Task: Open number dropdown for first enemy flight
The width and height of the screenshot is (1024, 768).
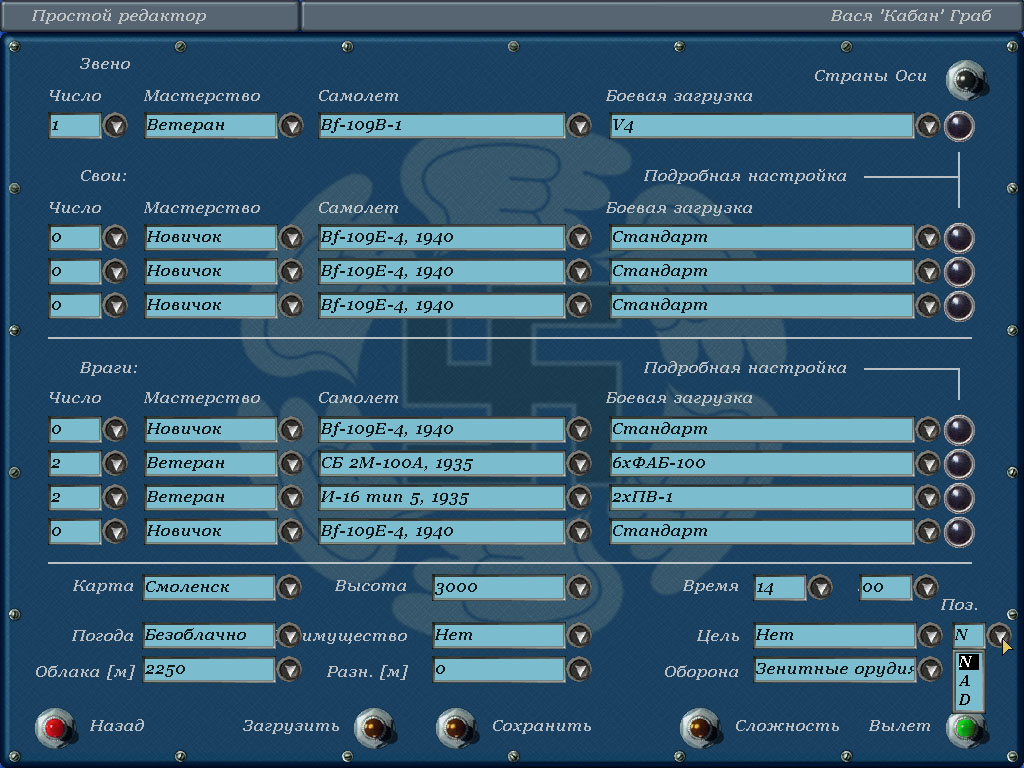Action: point(116,430)
